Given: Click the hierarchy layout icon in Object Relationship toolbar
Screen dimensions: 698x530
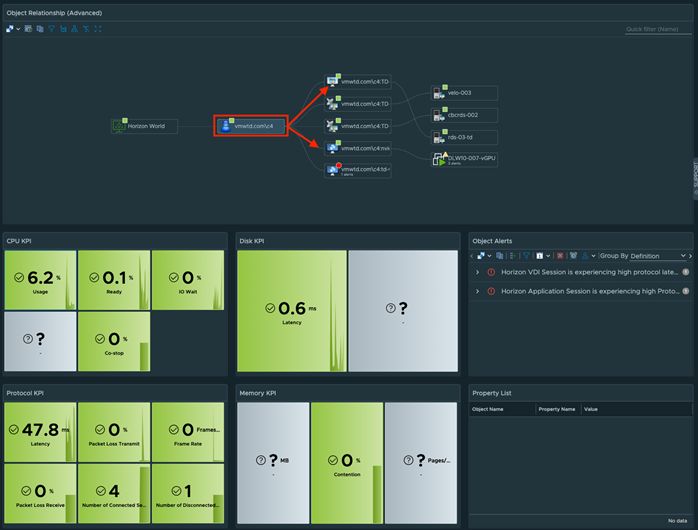Looking at the screenshot, I should 74,29.
